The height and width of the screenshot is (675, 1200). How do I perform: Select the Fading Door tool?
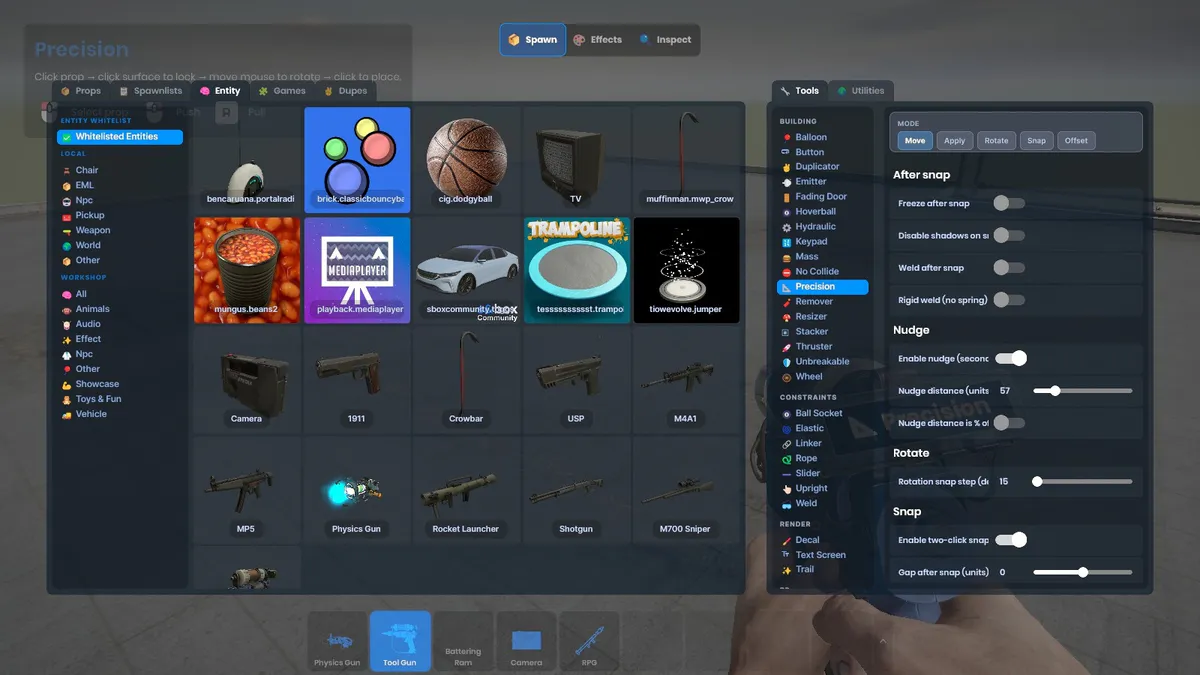coord(822,197)
